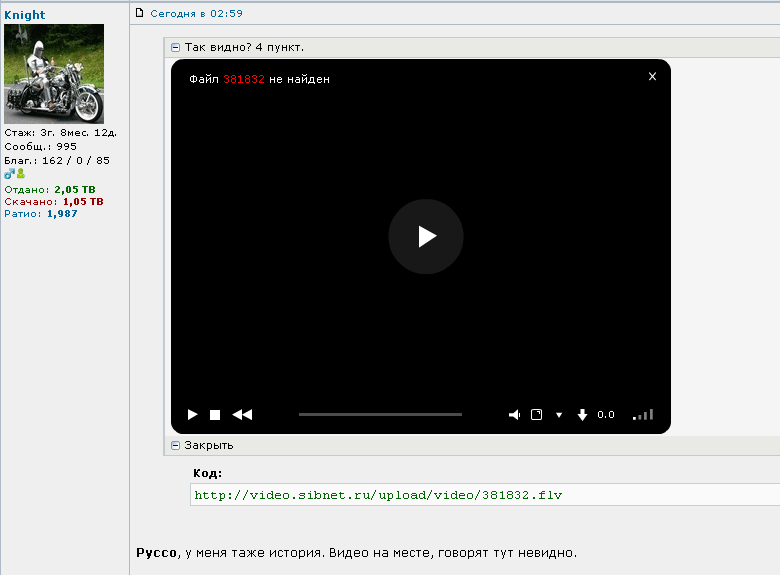Image resolution: width=780 pixels, height=575 pixels.
Task: Click the bold name 'Руссо' in the post
Action: click(156, 553)
